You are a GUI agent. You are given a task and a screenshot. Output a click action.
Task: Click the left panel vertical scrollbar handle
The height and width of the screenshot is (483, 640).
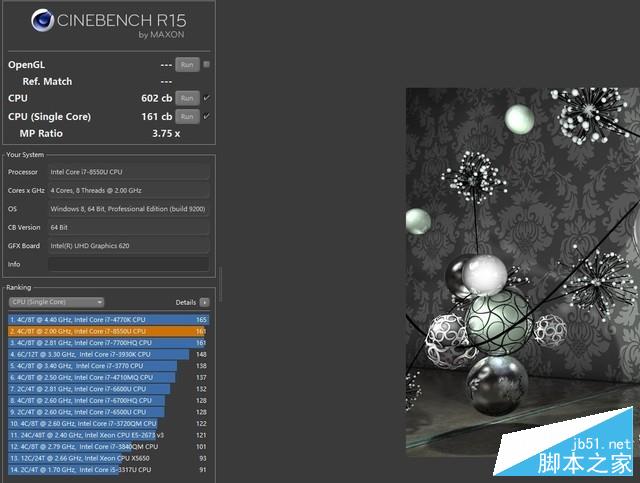221,285
